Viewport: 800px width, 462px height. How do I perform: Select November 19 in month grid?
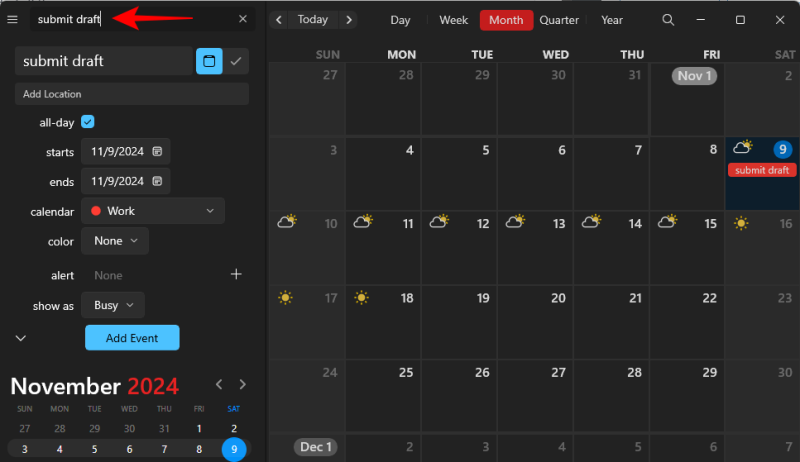coord(459,322)
